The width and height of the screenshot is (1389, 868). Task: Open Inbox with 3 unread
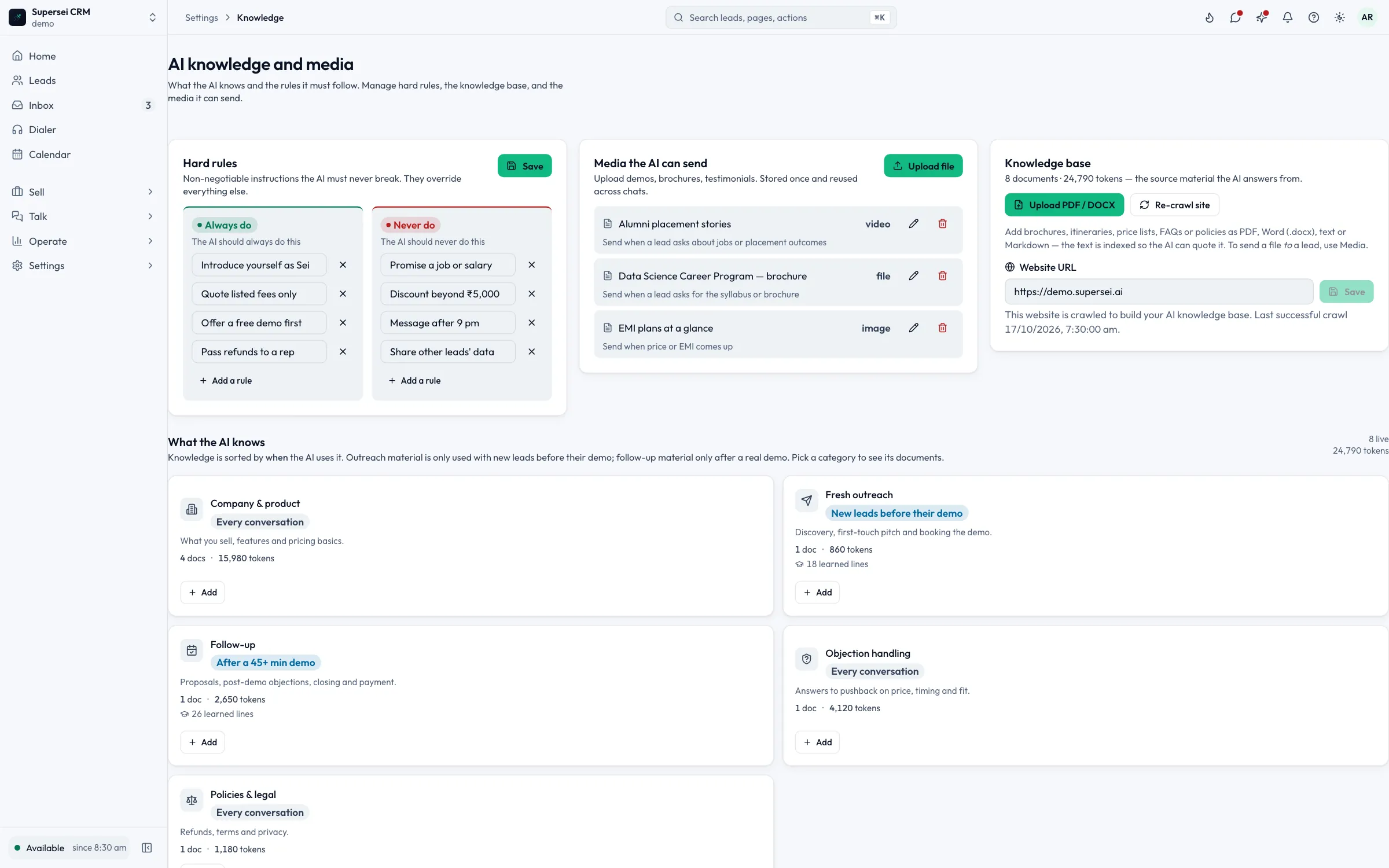coord(83,105)
